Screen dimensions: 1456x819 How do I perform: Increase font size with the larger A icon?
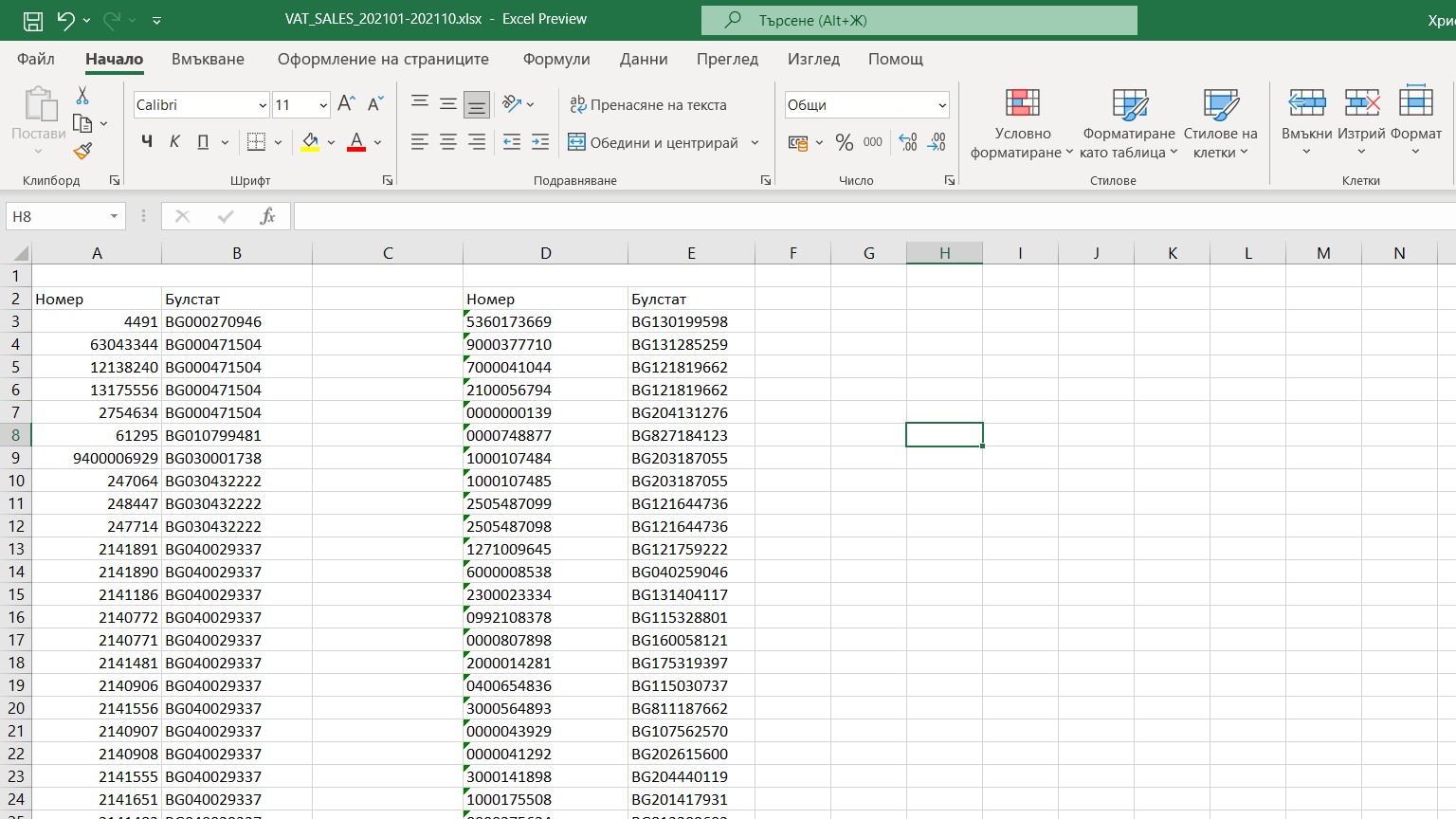(346, 104)
